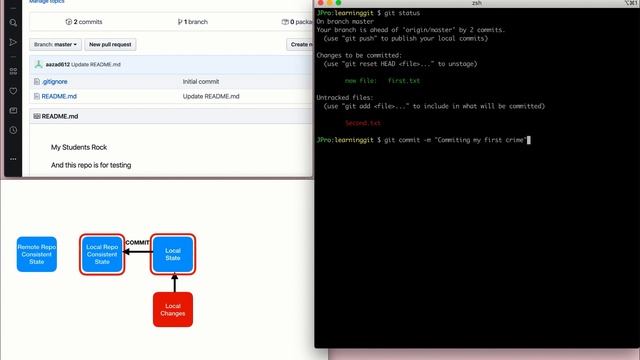This screenshot has height=360, width=640.
Task: Click the Create new file button
Action: [x=300, y=44]
